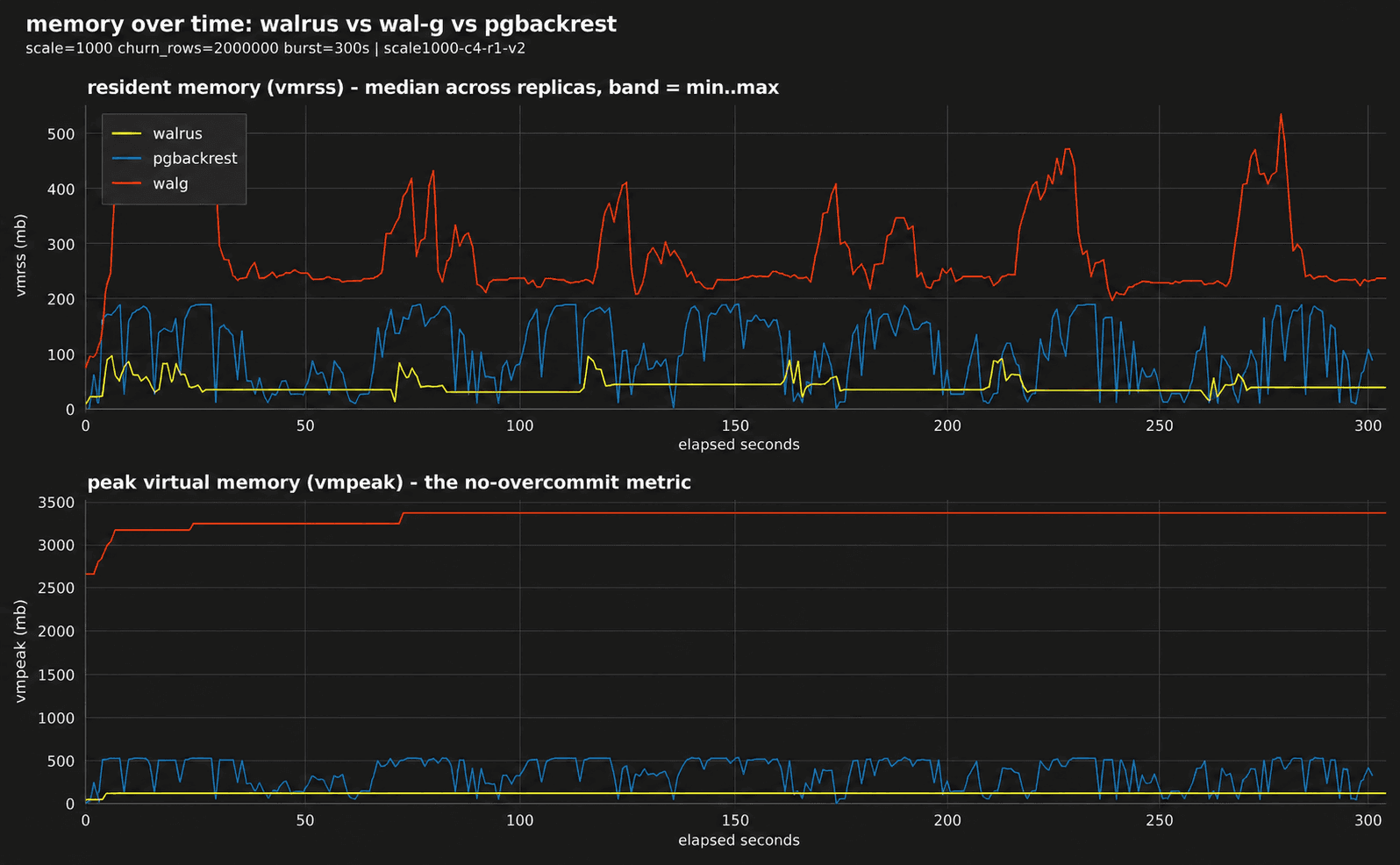Click the 2500 y-axis tick of the vmpeak chart
This screenshot has width=1400, height=865.
[x=57, y=589]
